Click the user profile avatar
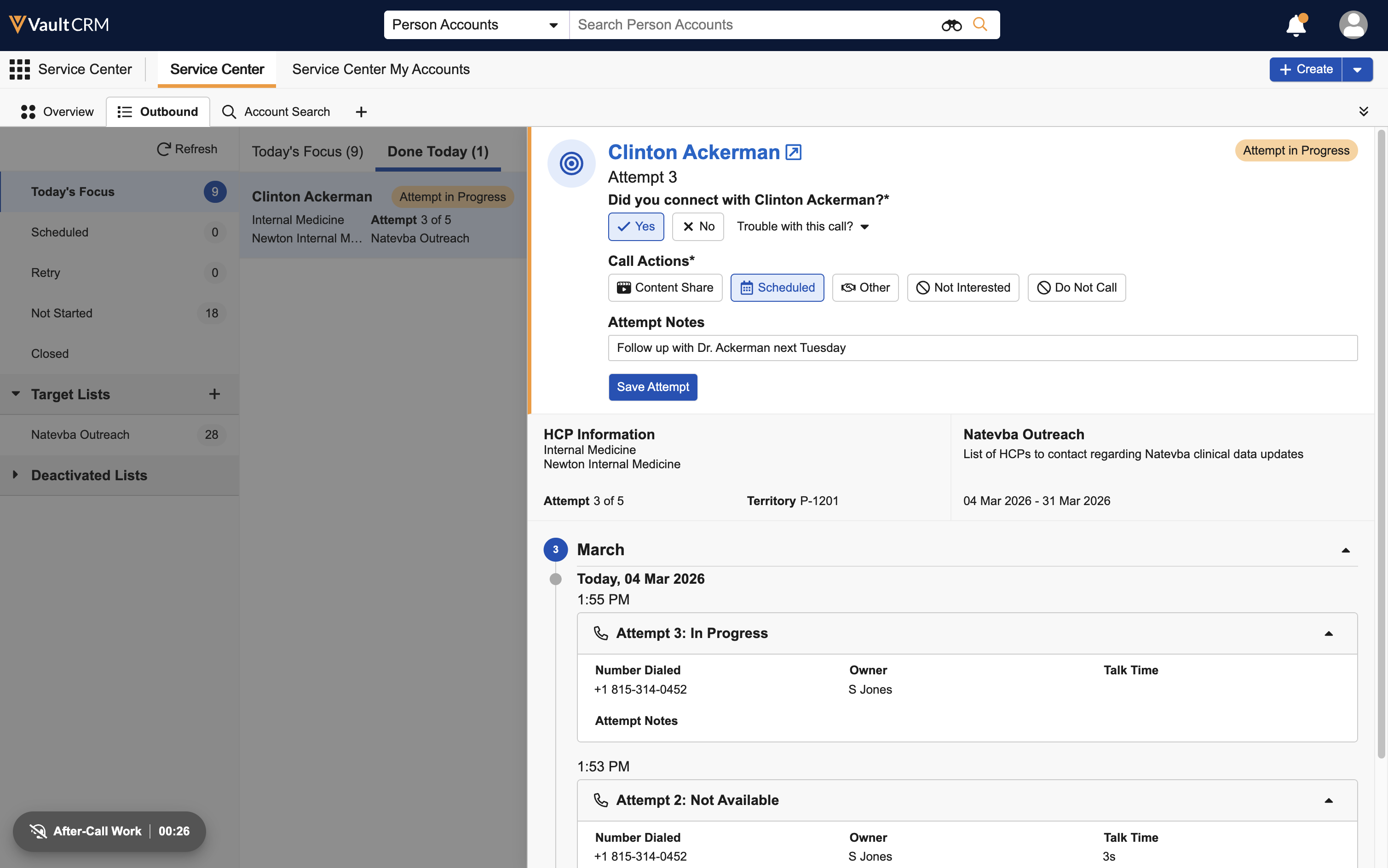The height and width of the screenshot is (868, 1388). pos(1353,25)
